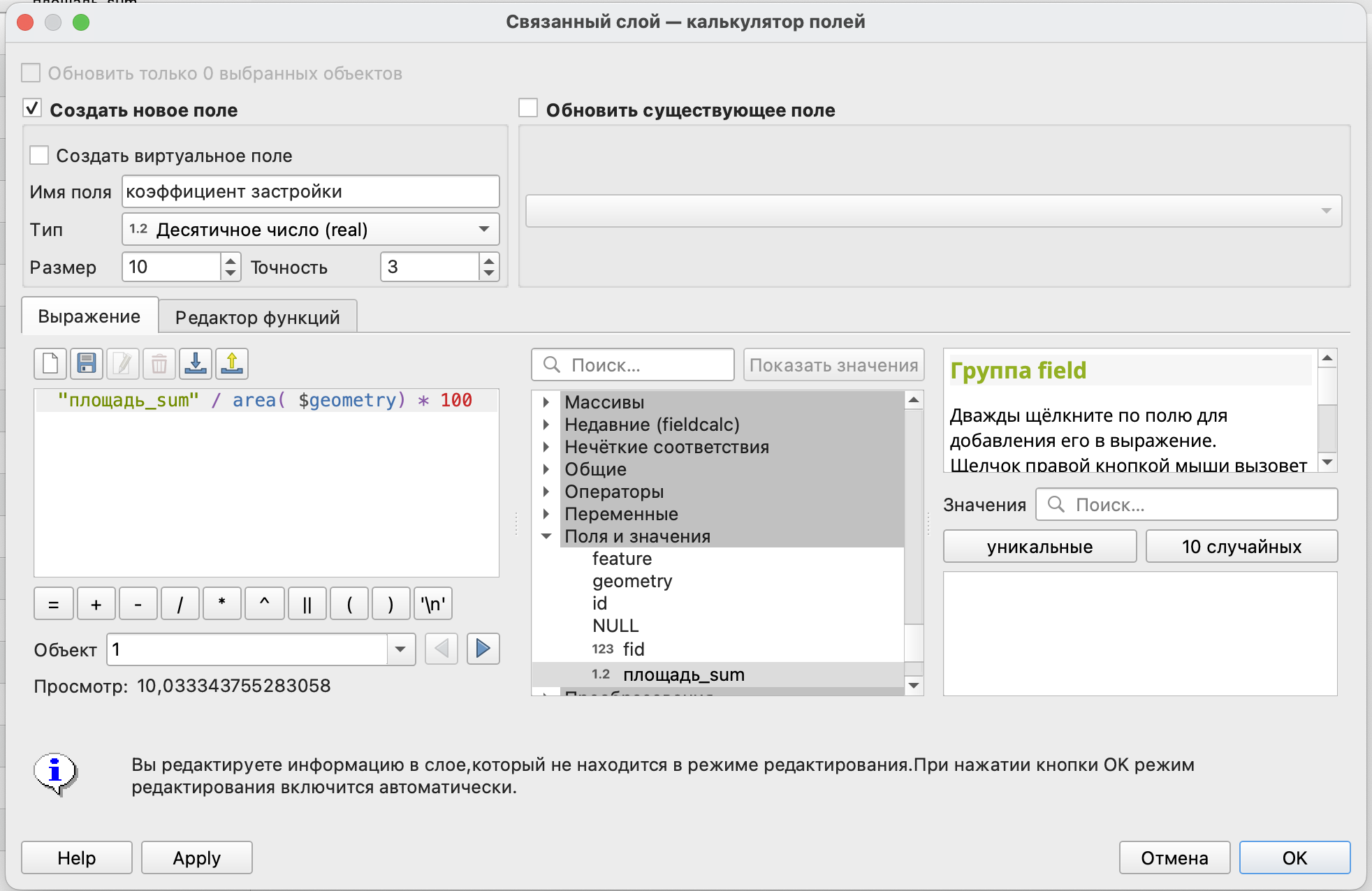Click the Имя поля text field
1372x891 pixels.
click(310, 191)
